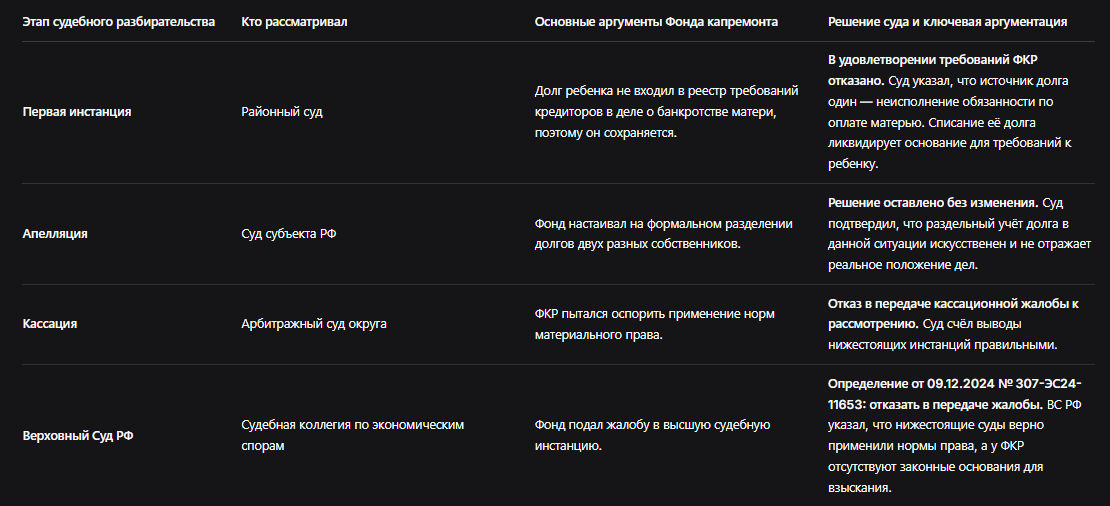Select the "Первая инстанция" row label
The width and height of the screenshot is (1110, 506).
pyautogui.click(x=76, y=112)
